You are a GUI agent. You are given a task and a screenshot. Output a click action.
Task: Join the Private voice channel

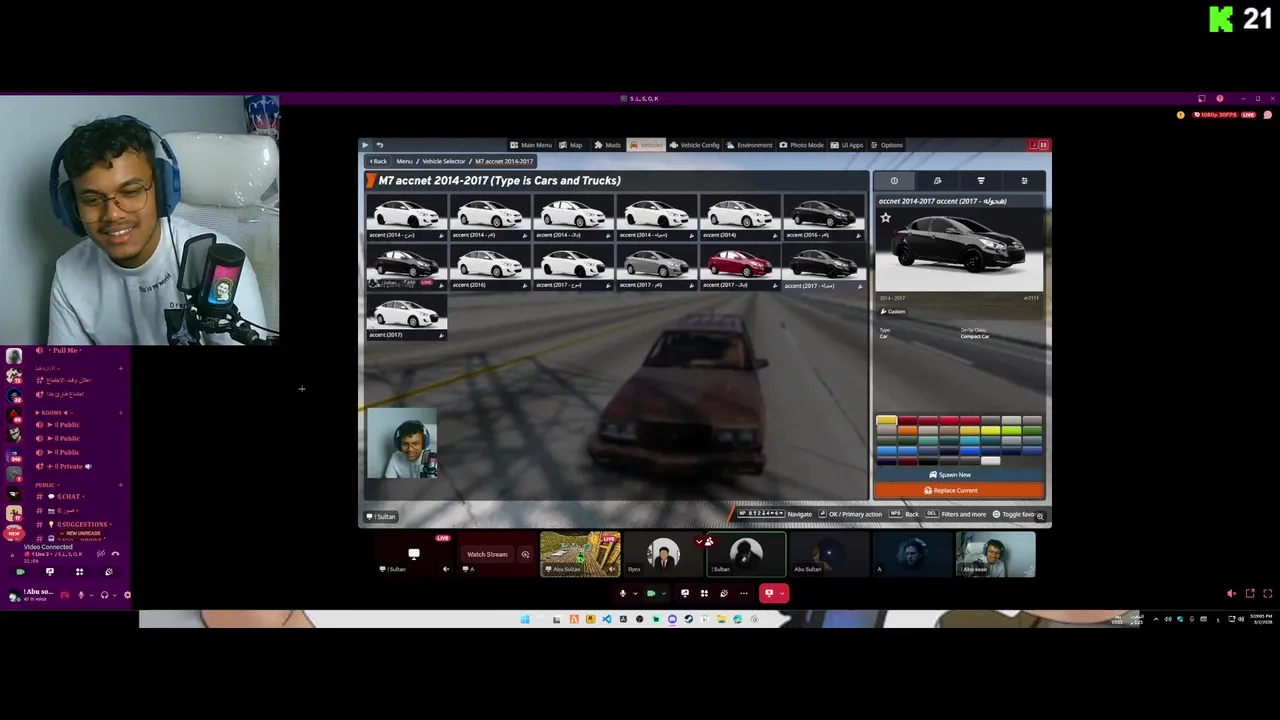70,466
